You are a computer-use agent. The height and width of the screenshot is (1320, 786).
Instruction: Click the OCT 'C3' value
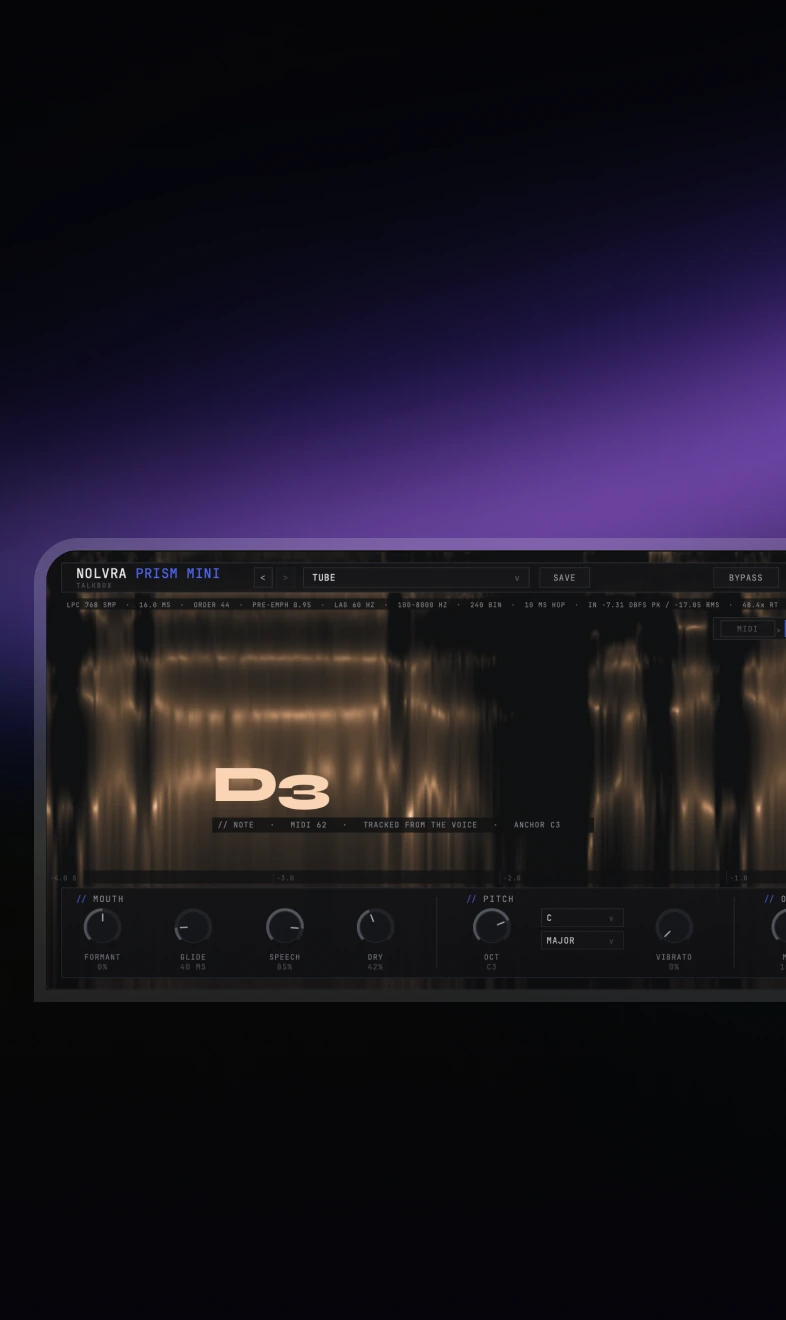491,967
